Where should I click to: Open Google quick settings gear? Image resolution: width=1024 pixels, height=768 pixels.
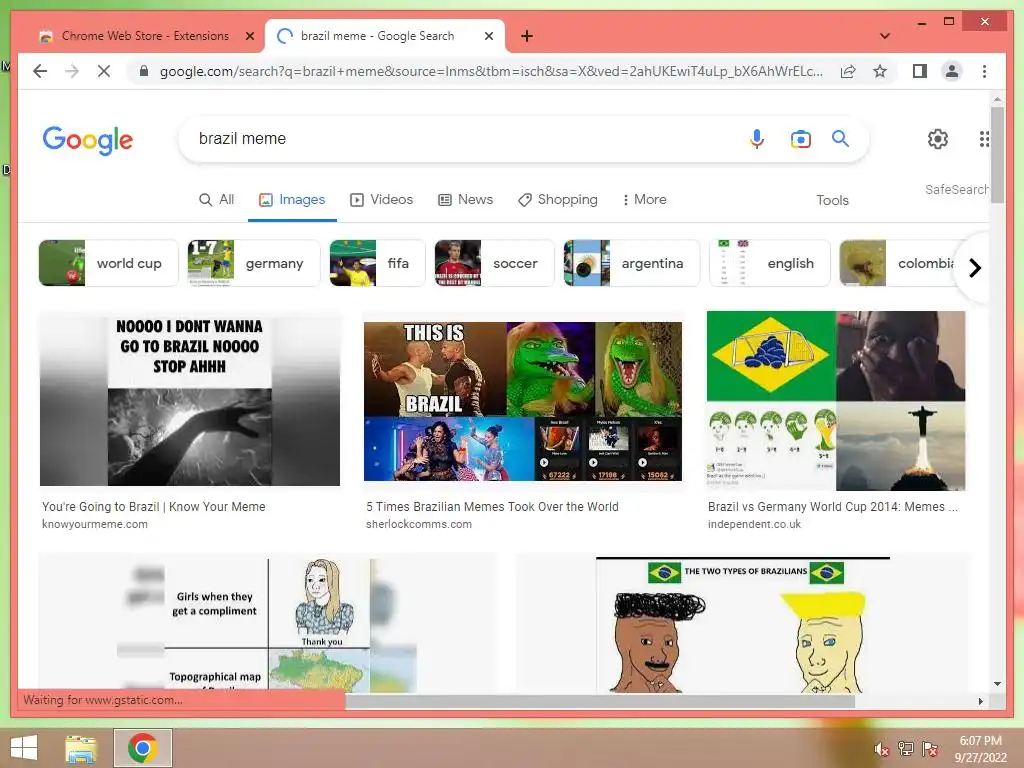click(x=938, y=138)
